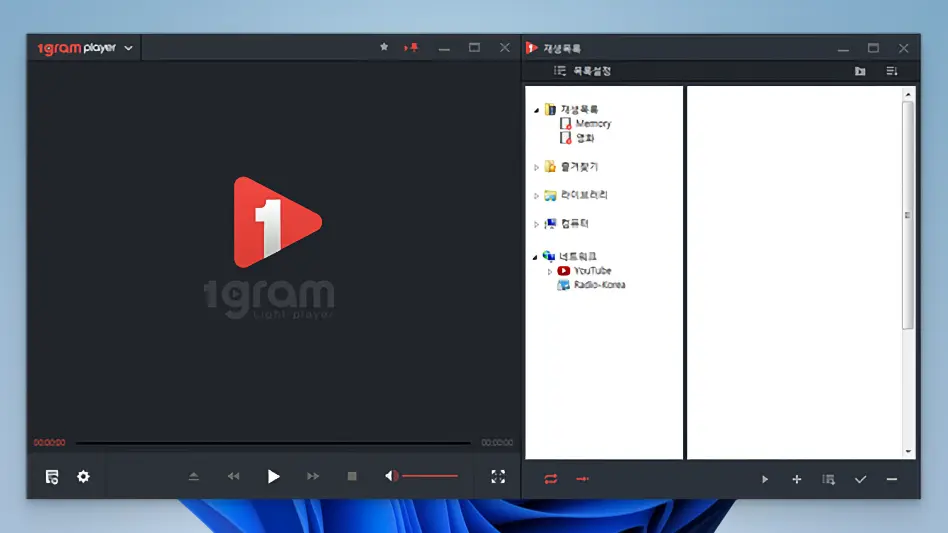This screenshot has width=948, height=533.
Task: Click the favorites star icon in player title bar
Action: (x=384, y=47)
